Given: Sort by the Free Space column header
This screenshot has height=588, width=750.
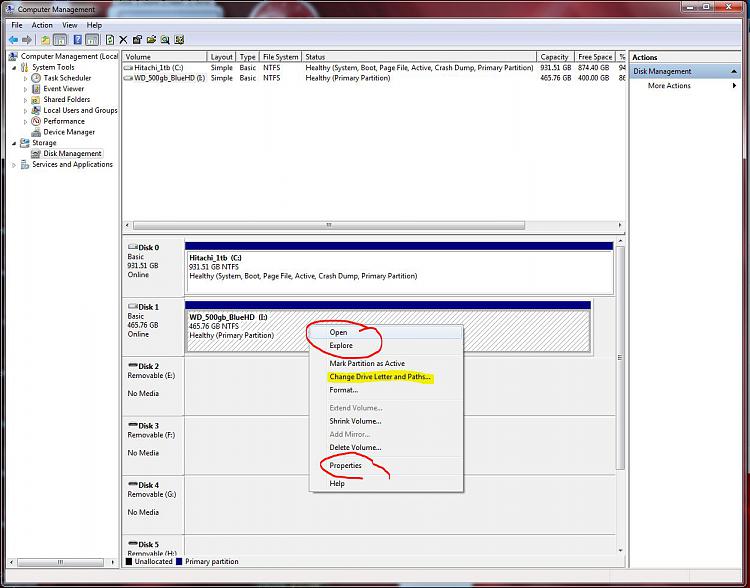Looking at the screenshot, I should point(595,56).
